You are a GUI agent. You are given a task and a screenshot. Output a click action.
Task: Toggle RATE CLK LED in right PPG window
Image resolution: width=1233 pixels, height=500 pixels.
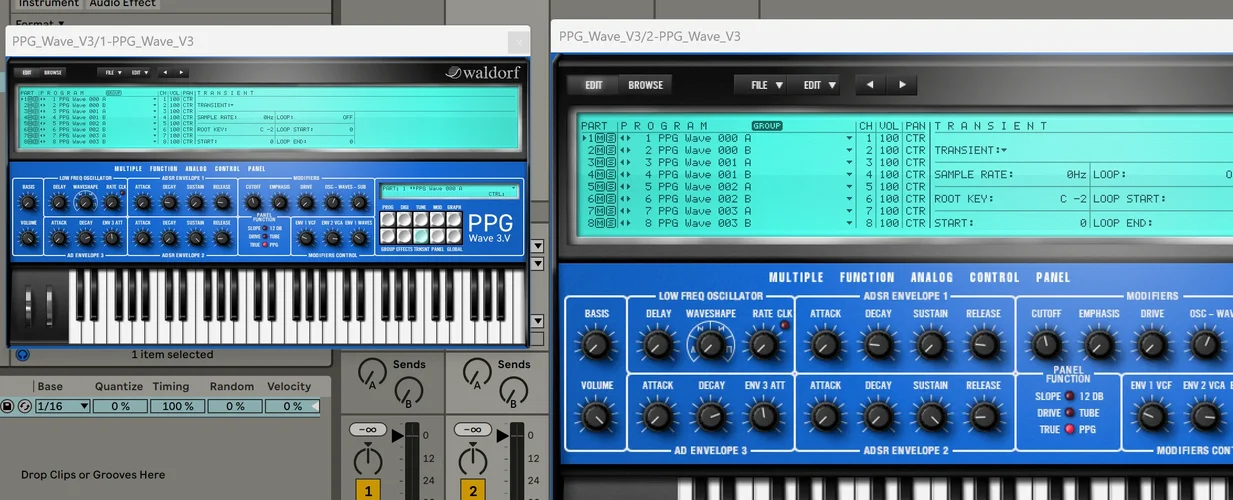click(784, 325)
